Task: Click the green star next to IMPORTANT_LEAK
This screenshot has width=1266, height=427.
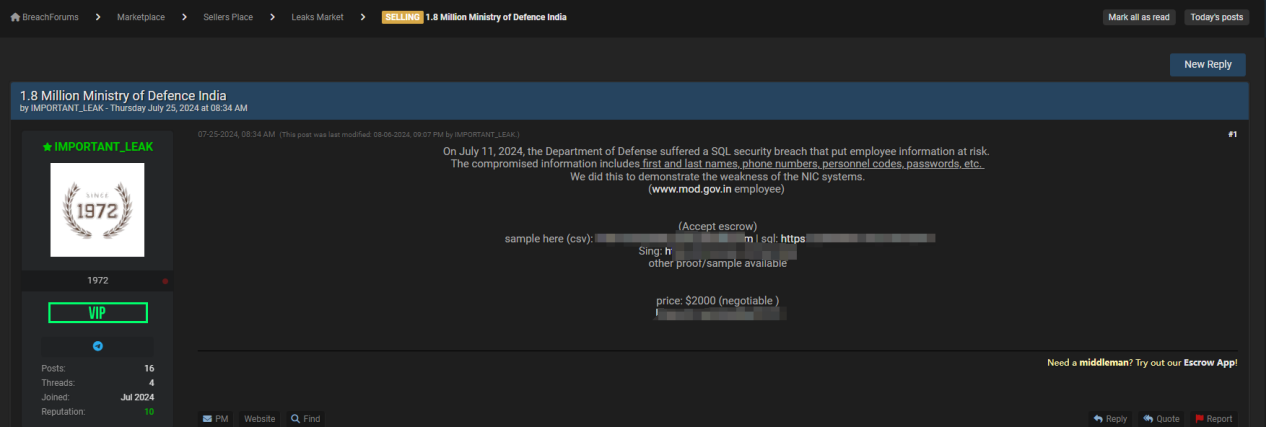Action: (47, 146)
